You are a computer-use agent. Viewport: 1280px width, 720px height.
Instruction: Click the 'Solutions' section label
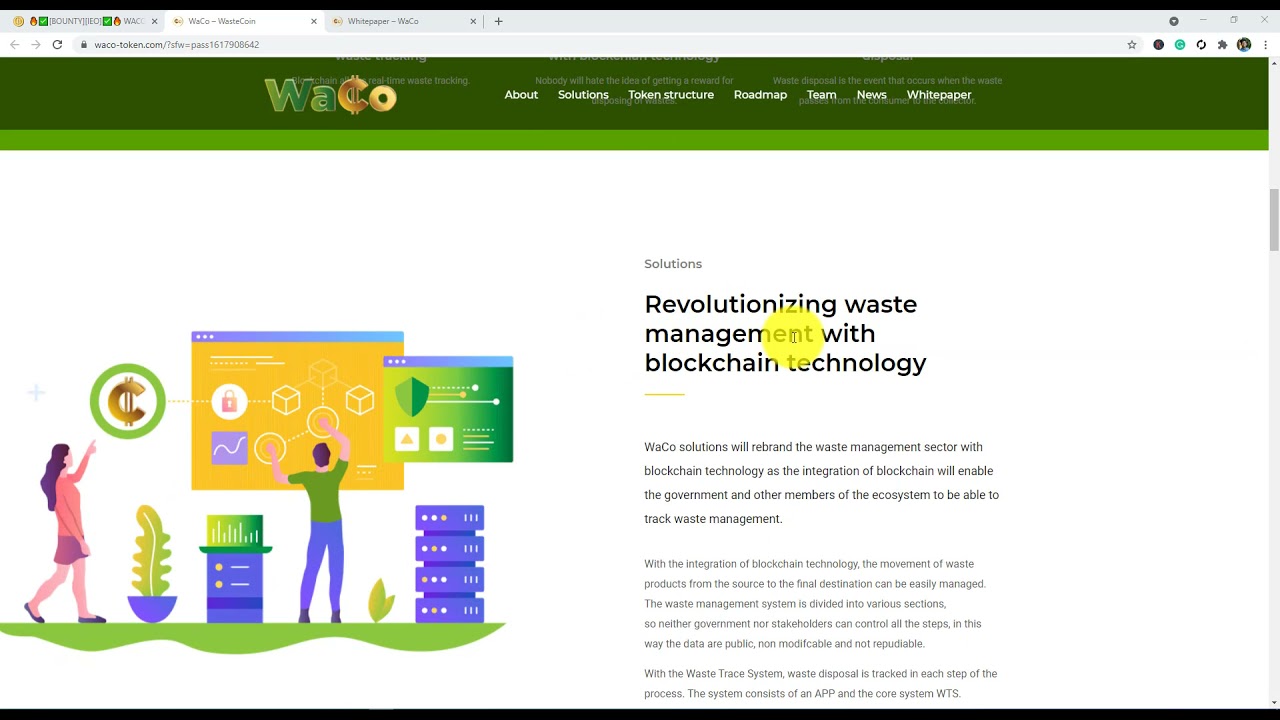tap(673, 264)
